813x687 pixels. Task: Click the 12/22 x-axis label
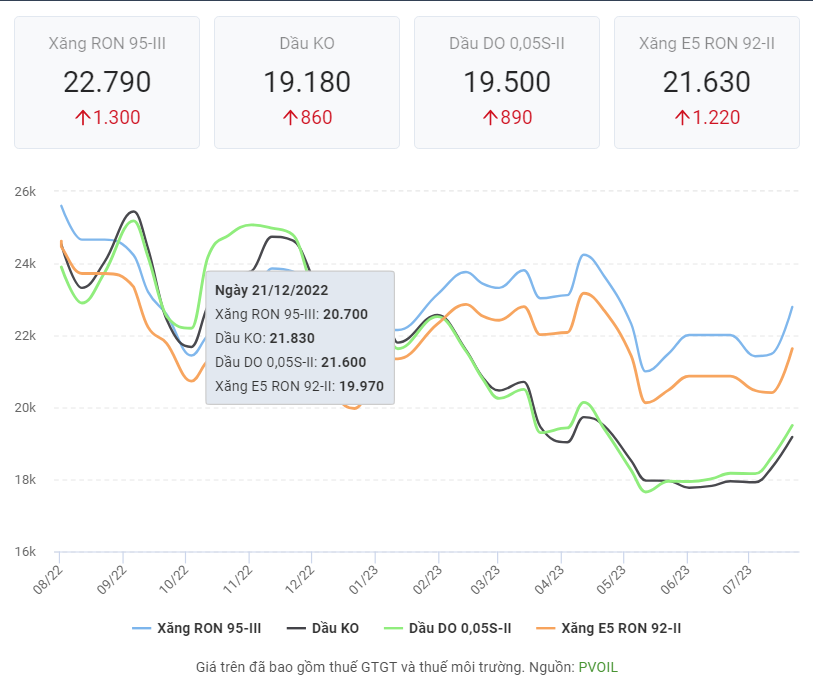point(302,576)
